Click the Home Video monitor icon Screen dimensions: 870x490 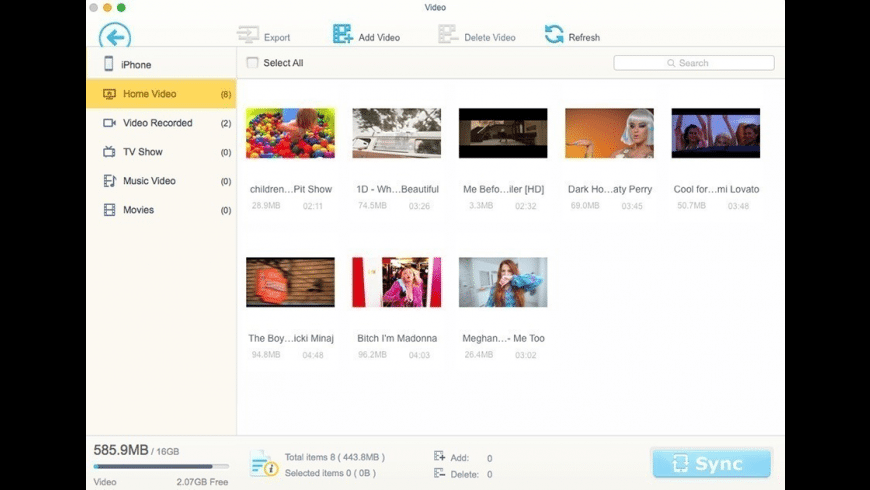[109, 94]
